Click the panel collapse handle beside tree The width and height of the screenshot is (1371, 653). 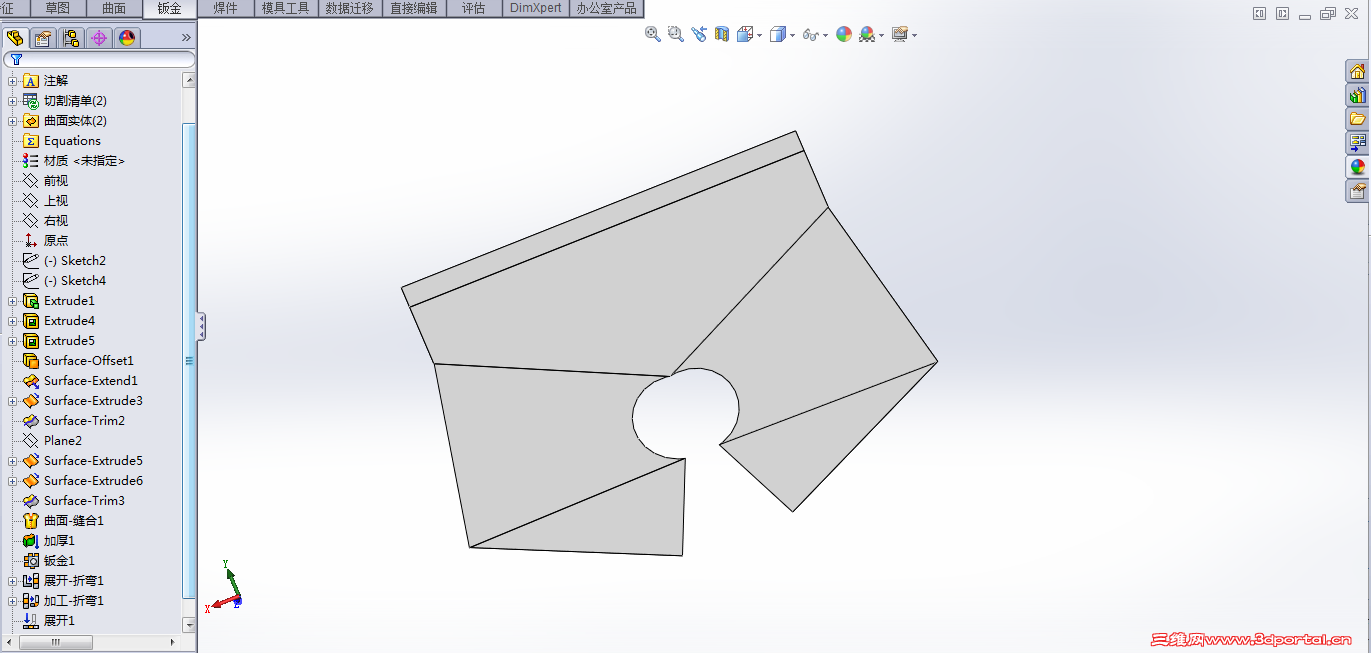(201, 326)
